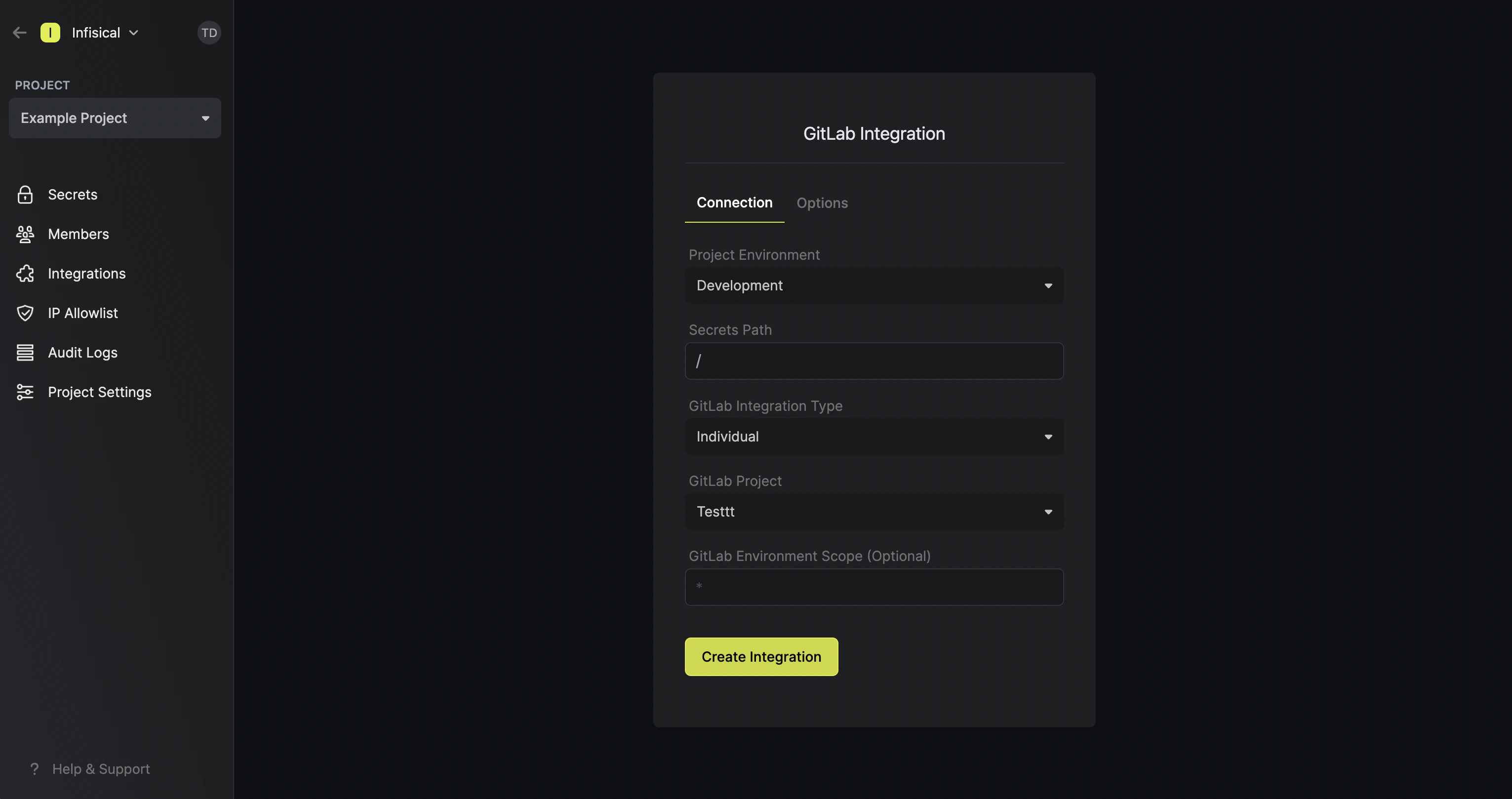1512x799 pixels.
Task: Click the Infisical organization logo
Action: point(50,33)
